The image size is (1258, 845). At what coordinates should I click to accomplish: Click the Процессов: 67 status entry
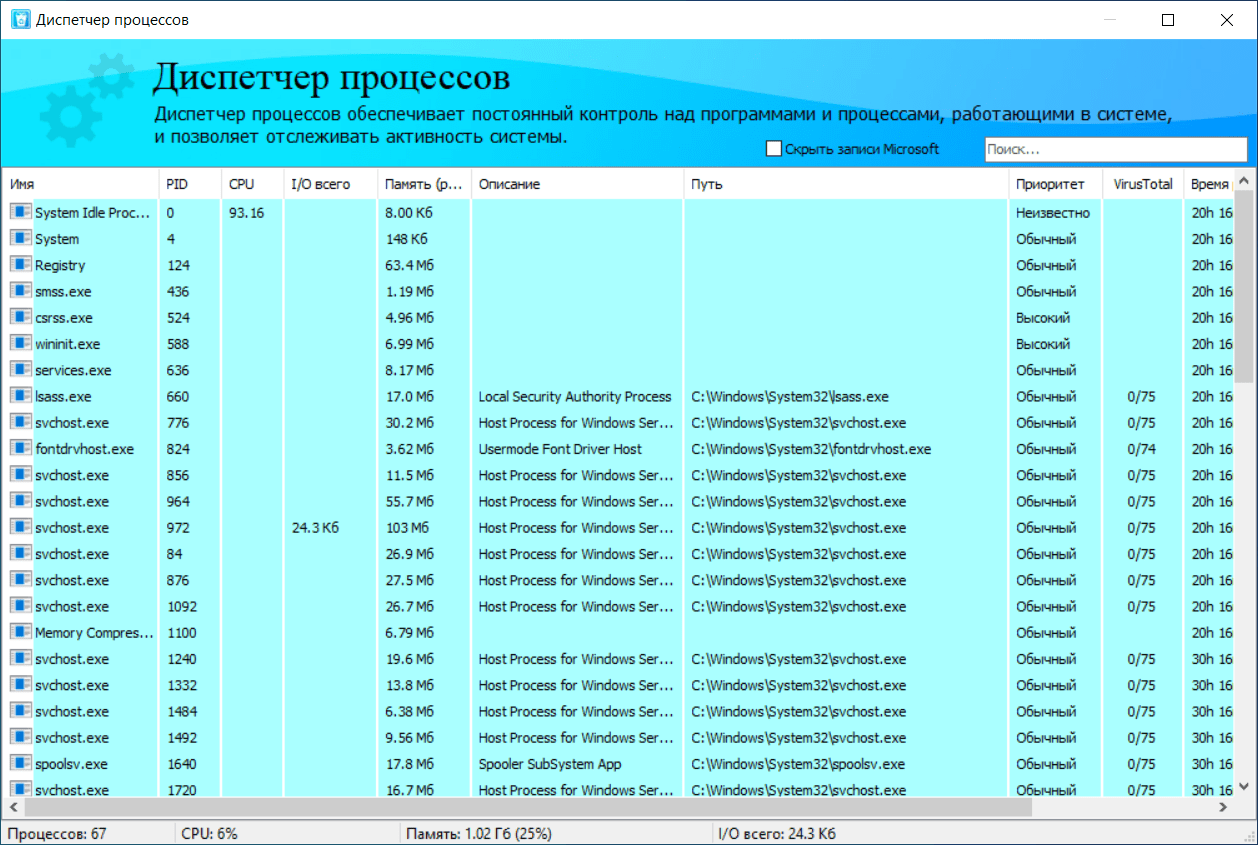point(58,833)
